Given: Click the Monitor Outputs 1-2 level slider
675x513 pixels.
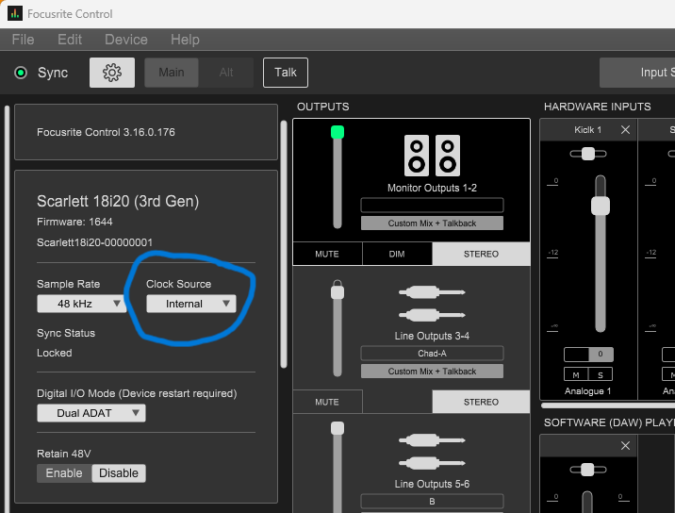Looking at the screenshot, I should (338, 177).
